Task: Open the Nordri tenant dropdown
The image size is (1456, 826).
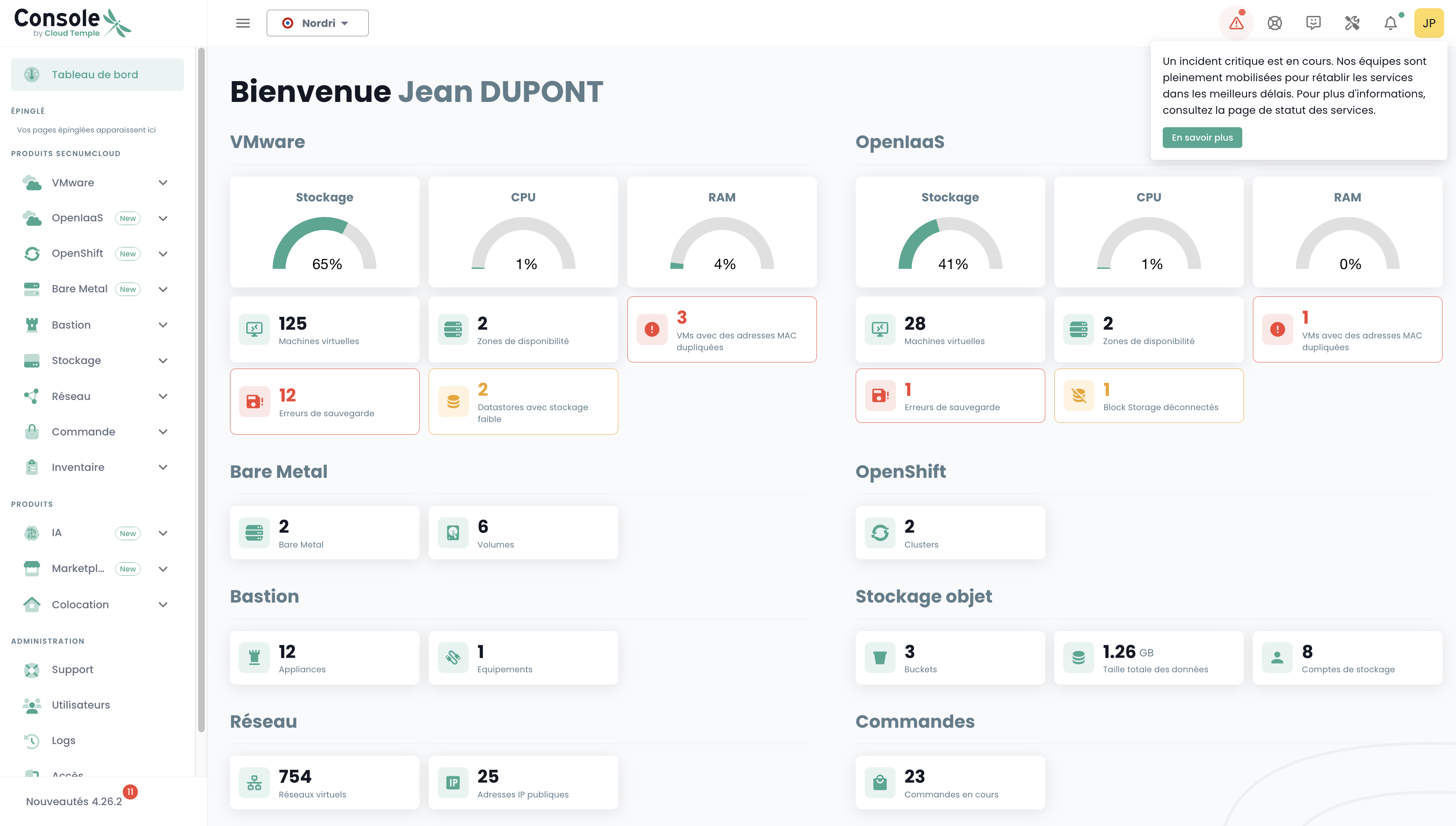Action: 317,23
